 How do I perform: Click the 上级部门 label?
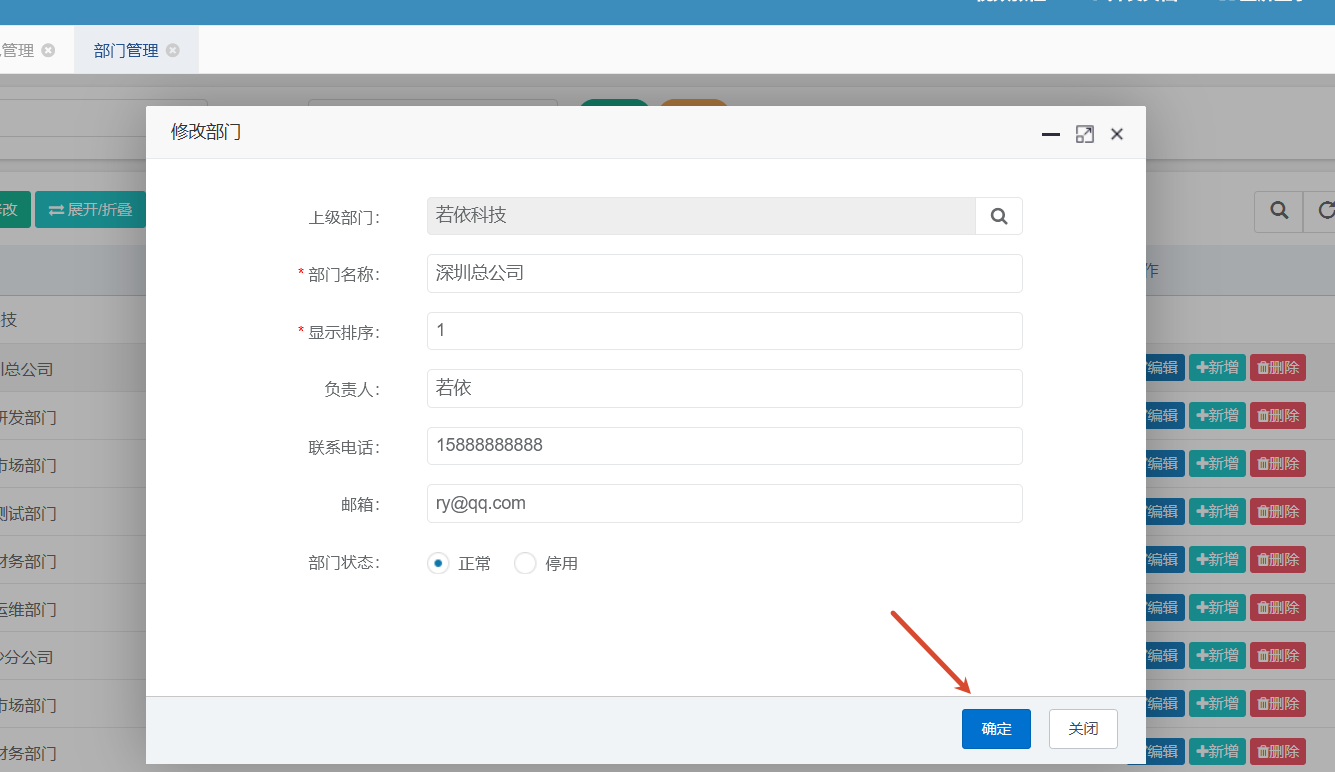click(344, 217)
